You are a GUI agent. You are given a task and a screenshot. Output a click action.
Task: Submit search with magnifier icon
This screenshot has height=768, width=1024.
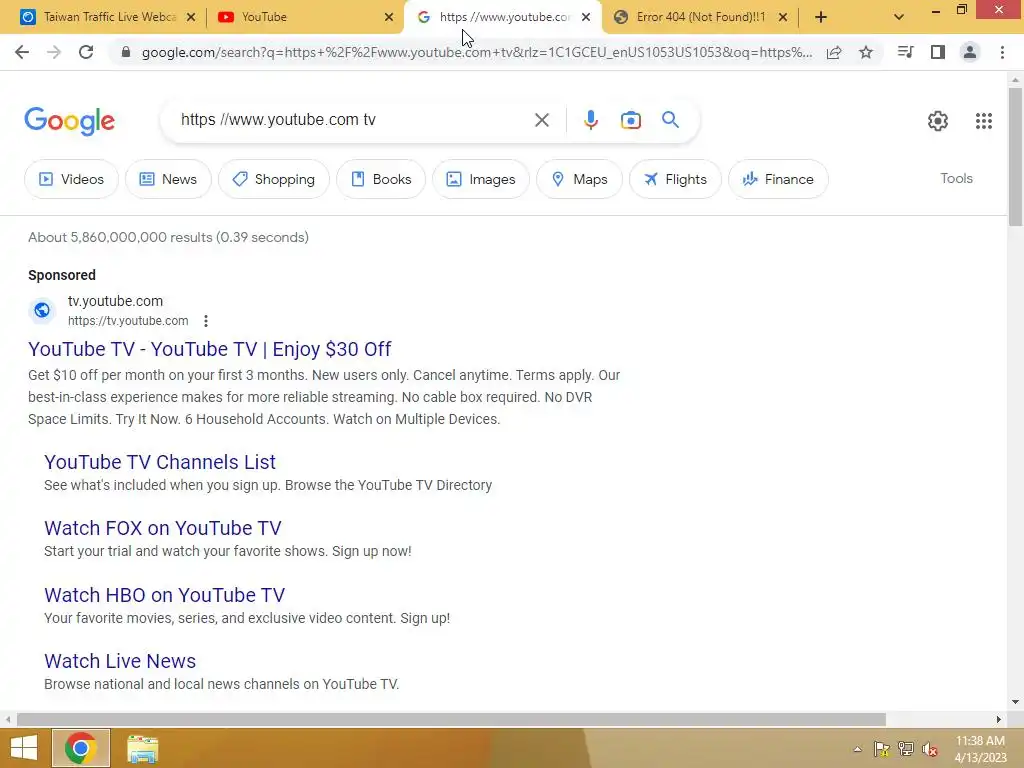click(x=670, y=120)
